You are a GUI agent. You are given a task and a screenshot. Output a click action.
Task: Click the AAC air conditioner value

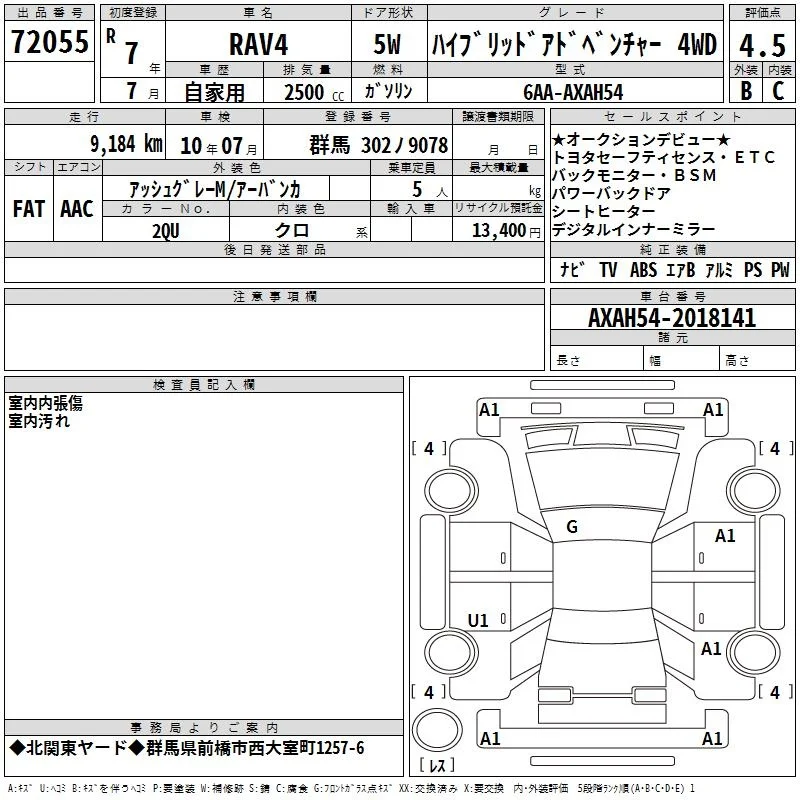click(x=77, y=209)
